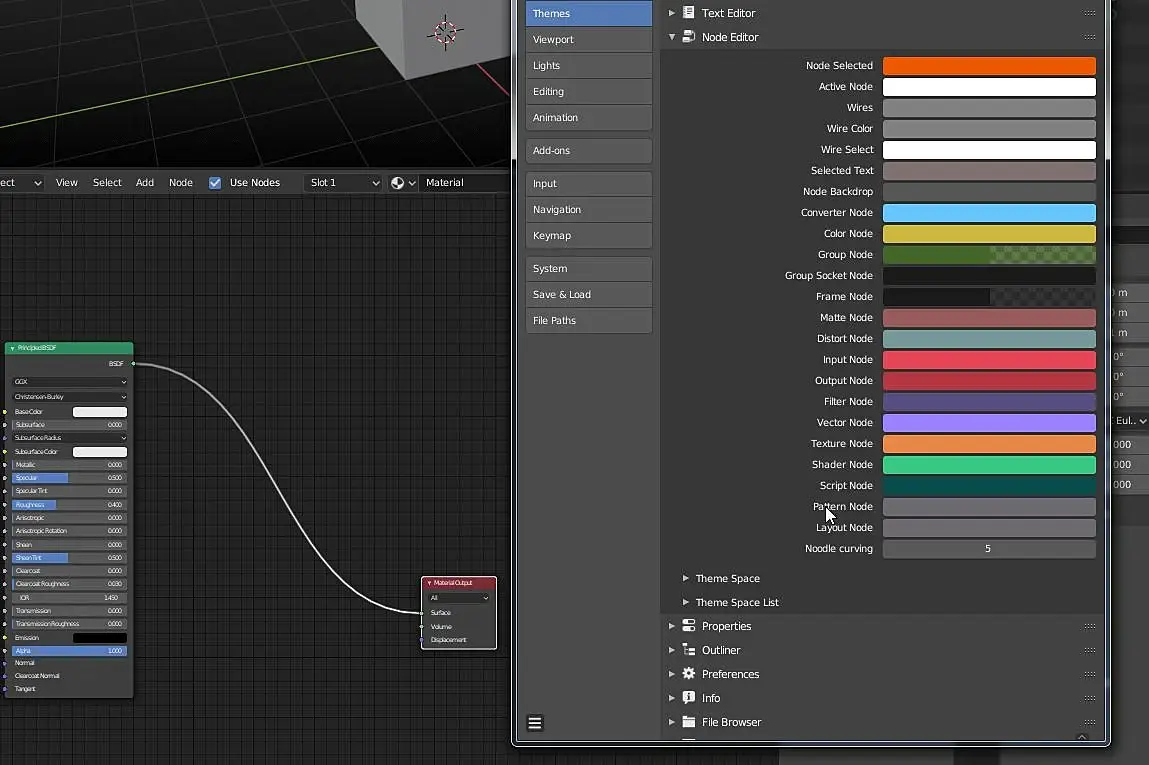Click the Noodle curving value field
This screenshot has height=765, width=1149.
point(988,549)
